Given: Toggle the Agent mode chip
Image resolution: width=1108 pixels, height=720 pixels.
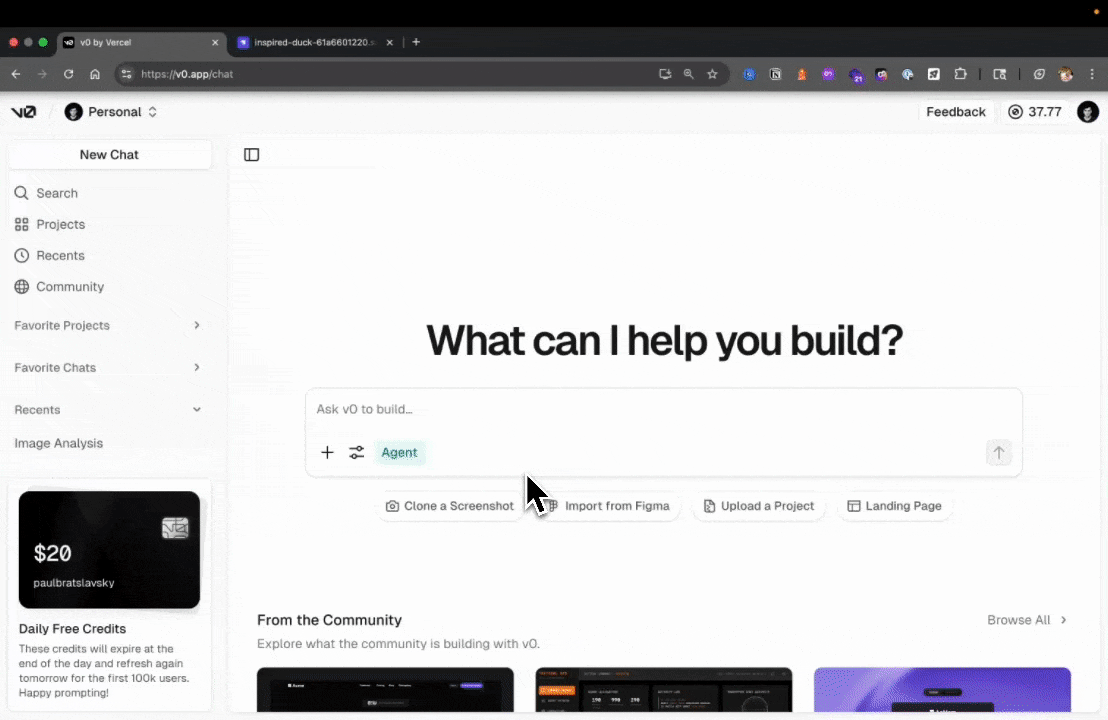Looking at the screenshot, I should tap(399, 452).
